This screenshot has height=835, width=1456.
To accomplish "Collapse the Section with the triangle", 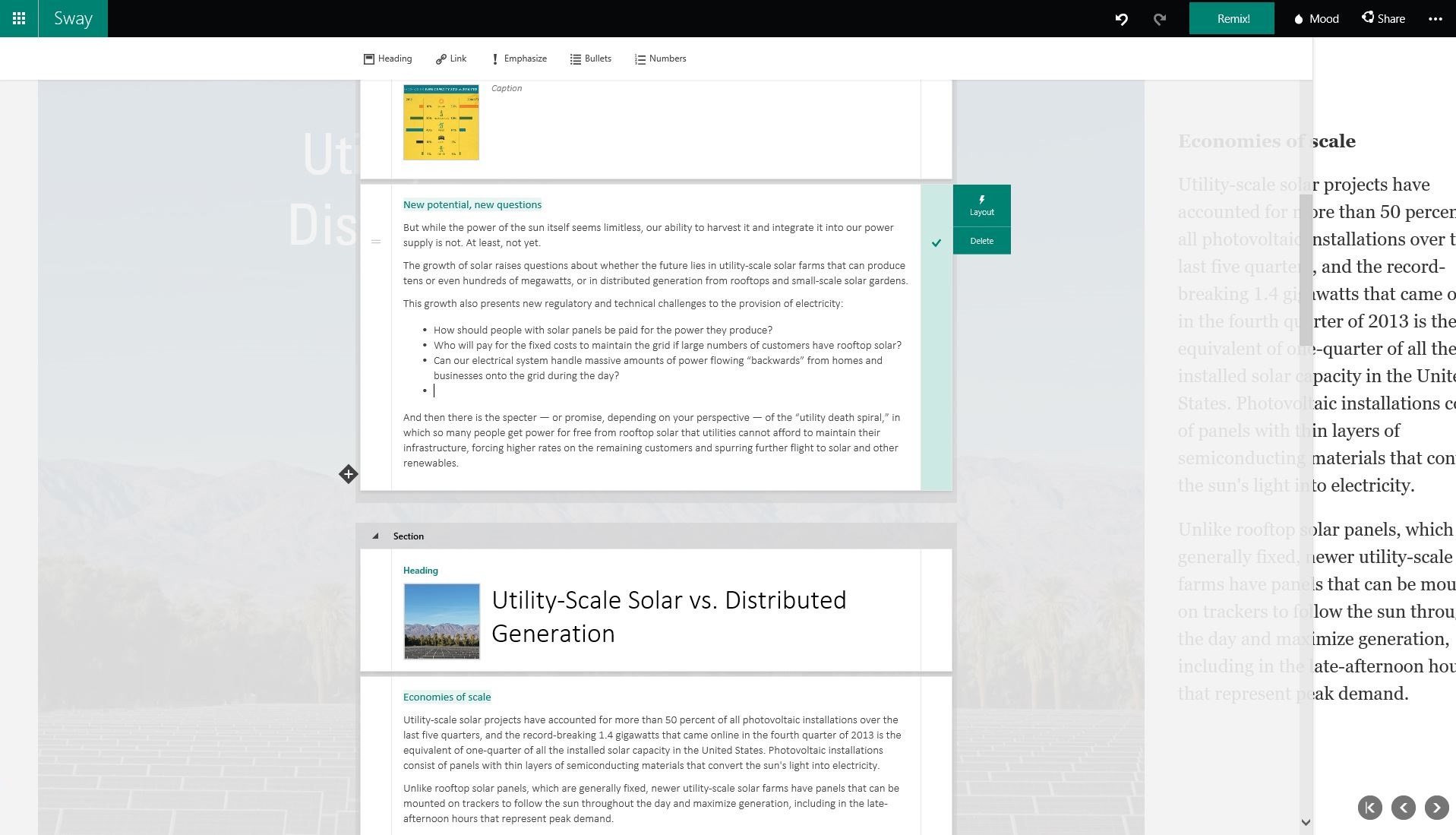I will [375, 536].
